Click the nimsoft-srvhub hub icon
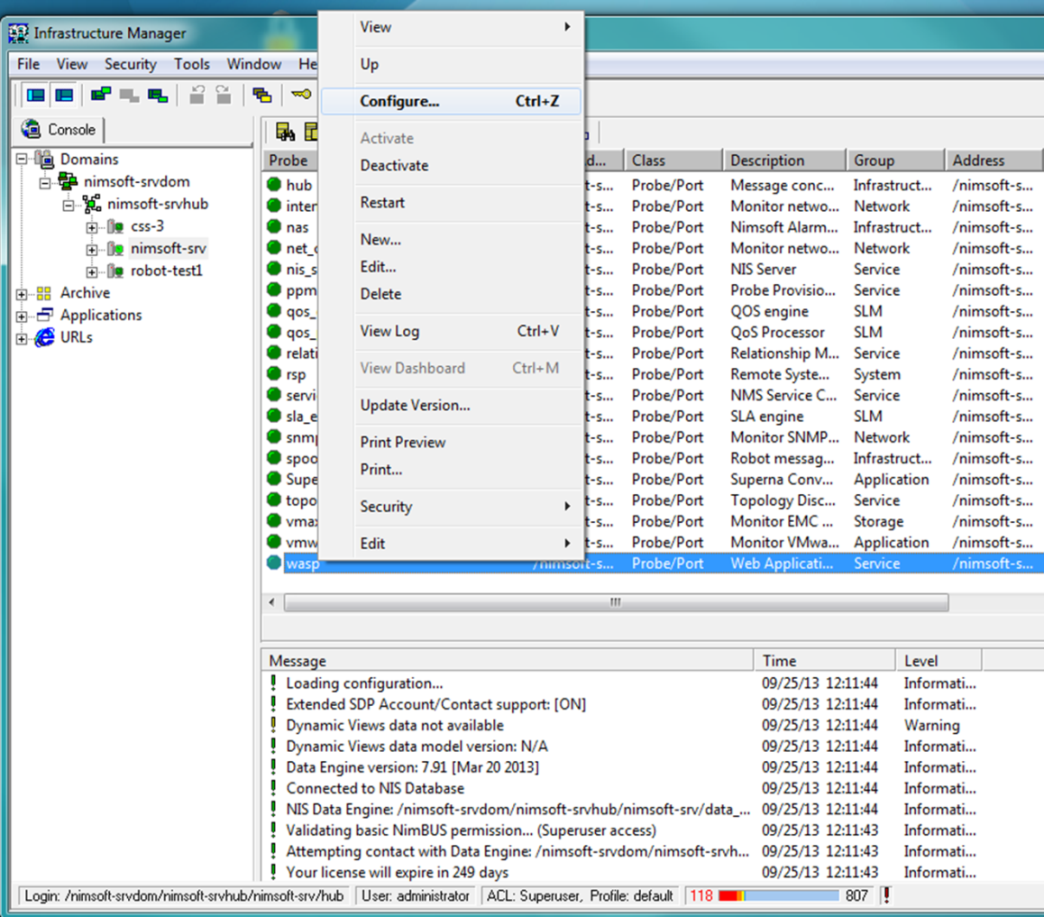The height and width of the screenshot is (917, 1044). (92, 204)
